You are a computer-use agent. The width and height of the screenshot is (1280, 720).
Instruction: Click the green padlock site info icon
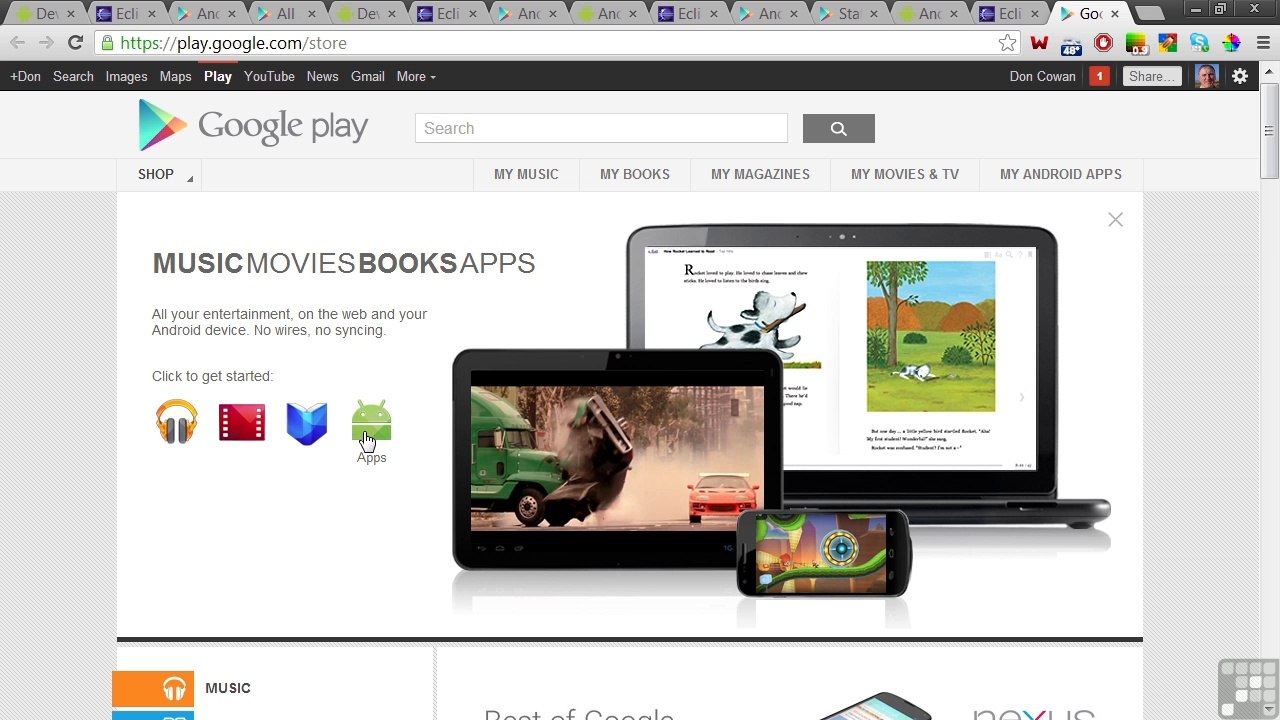click(x=107, y=43)
